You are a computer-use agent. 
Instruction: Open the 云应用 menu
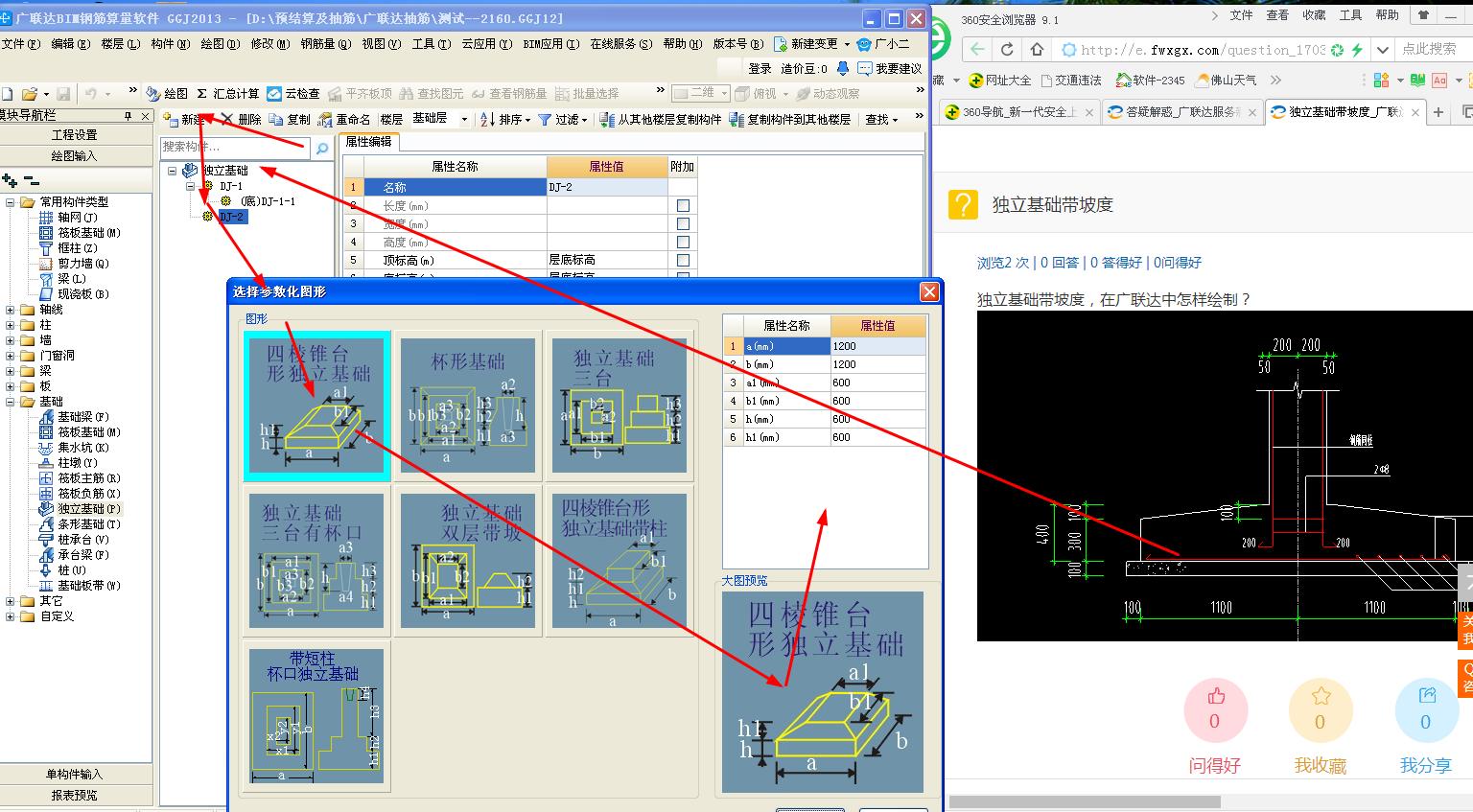click(x=486, y=44)
